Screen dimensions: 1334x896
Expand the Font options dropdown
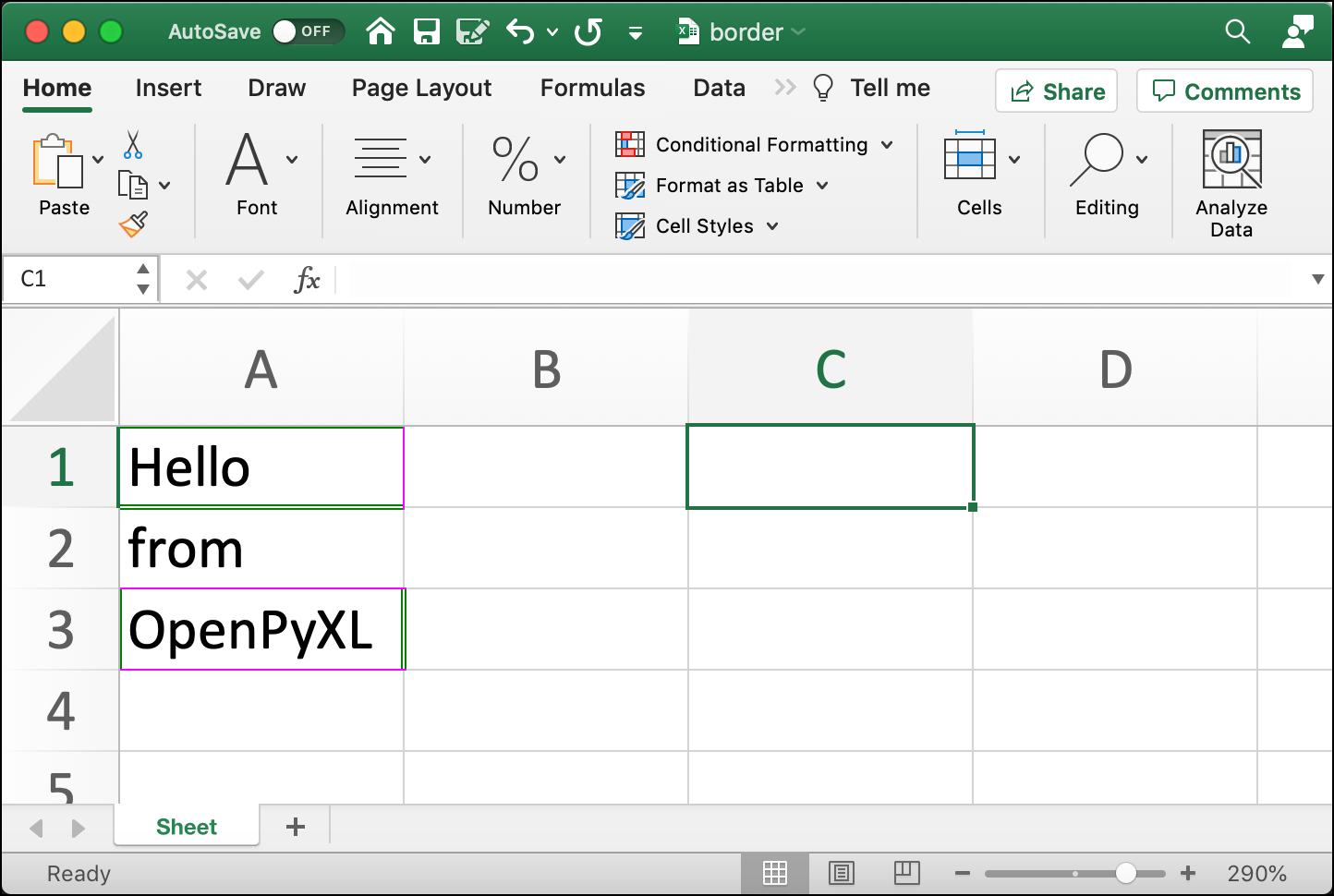(292, 159)
